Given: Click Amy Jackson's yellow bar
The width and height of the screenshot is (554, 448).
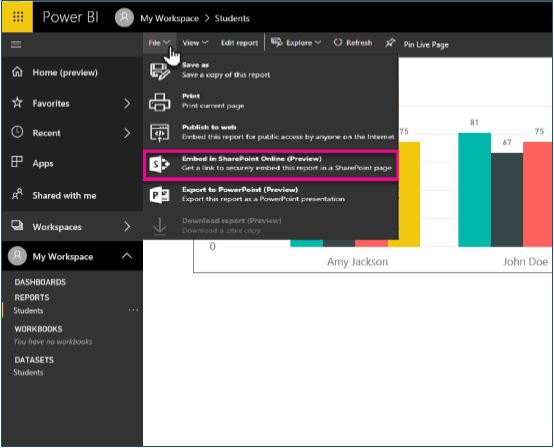Looking at the screenshot, I should pos(409,194).
